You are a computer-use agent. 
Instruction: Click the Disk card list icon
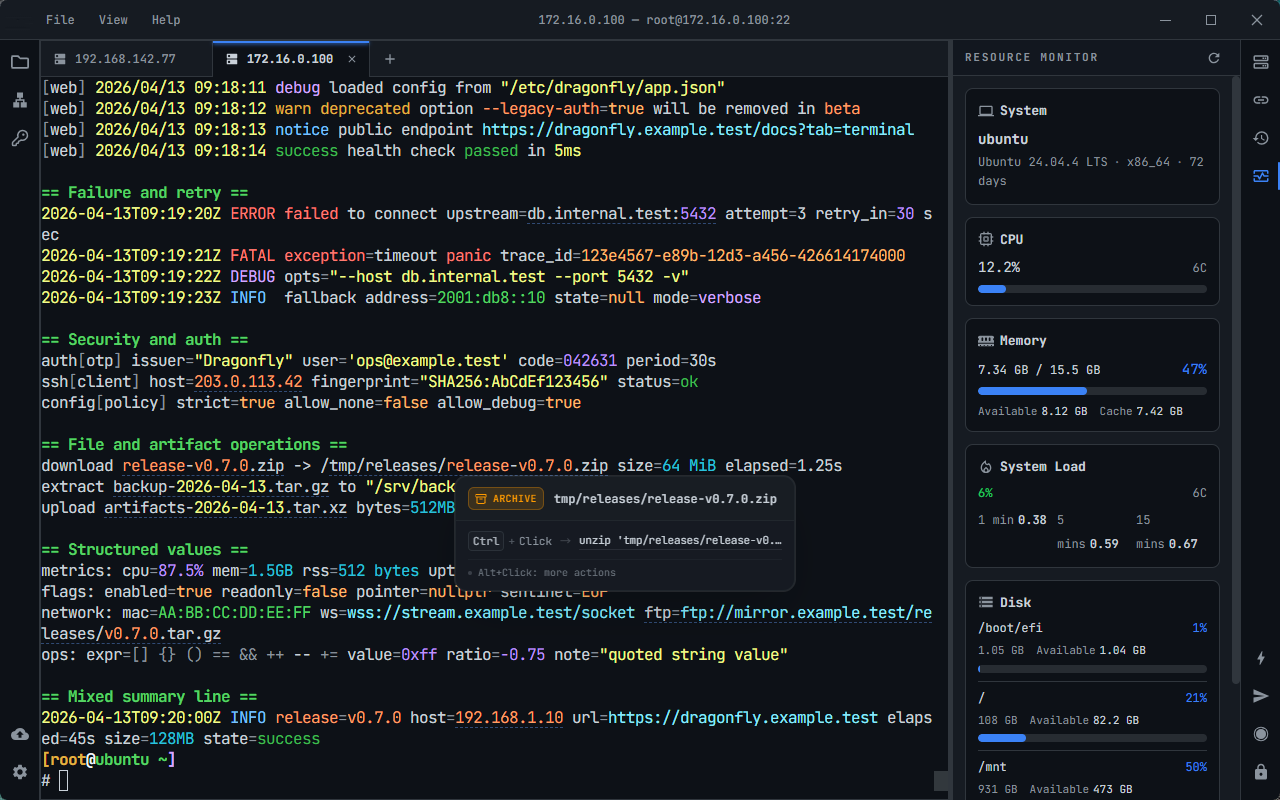[985, 603]
